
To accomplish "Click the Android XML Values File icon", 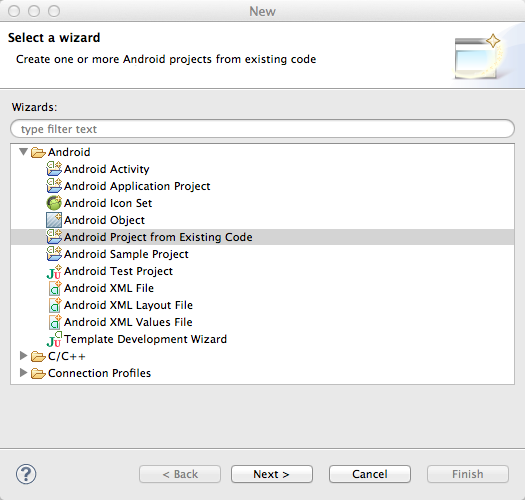I will click(x=55, y=322).
